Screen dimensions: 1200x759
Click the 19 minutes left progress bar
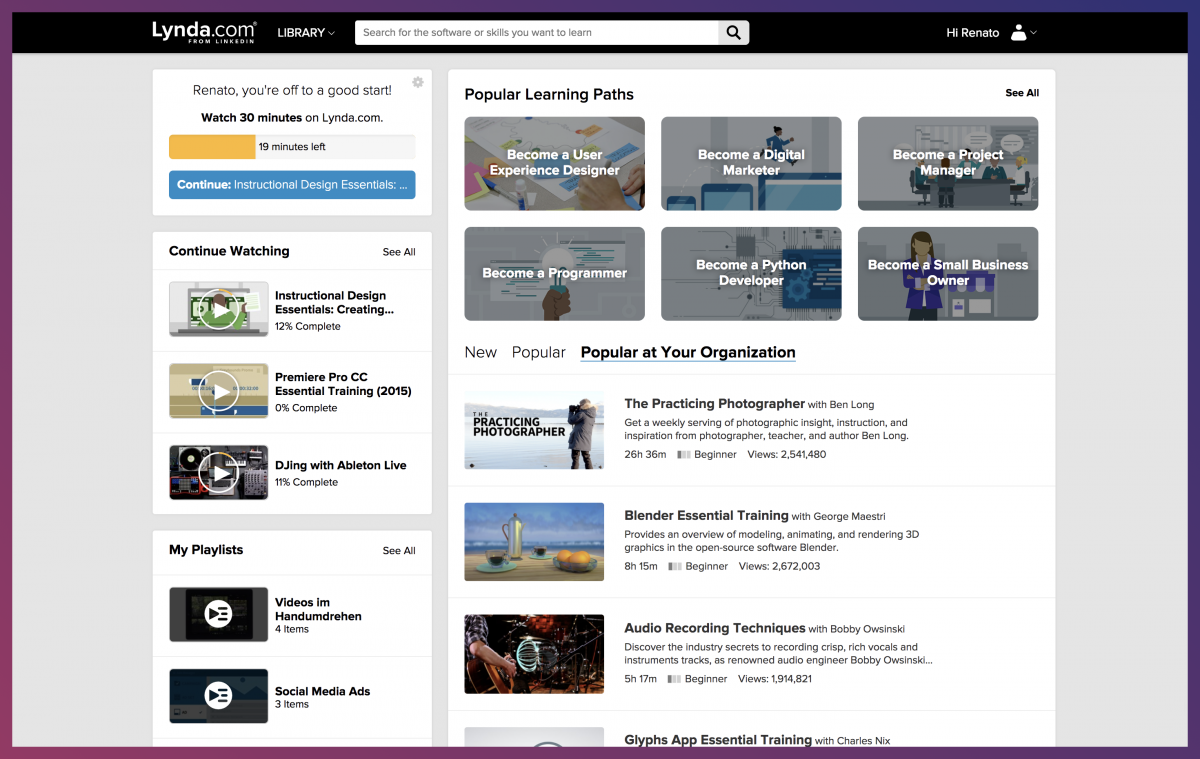tap(292, 147)
